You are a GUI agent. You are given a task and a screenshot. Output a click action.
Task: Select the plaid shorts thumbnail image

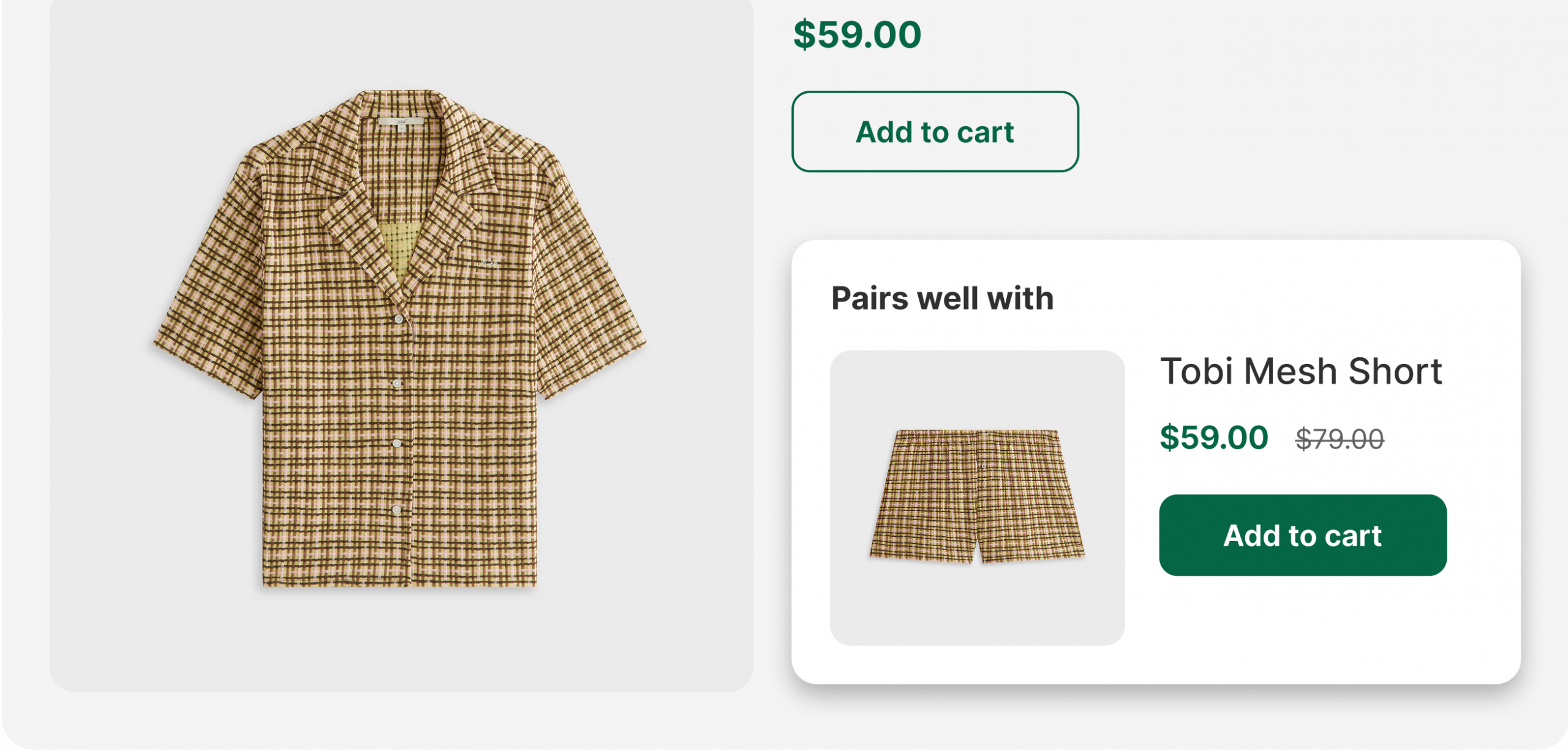pyautogui.click(x=977, y=497)
